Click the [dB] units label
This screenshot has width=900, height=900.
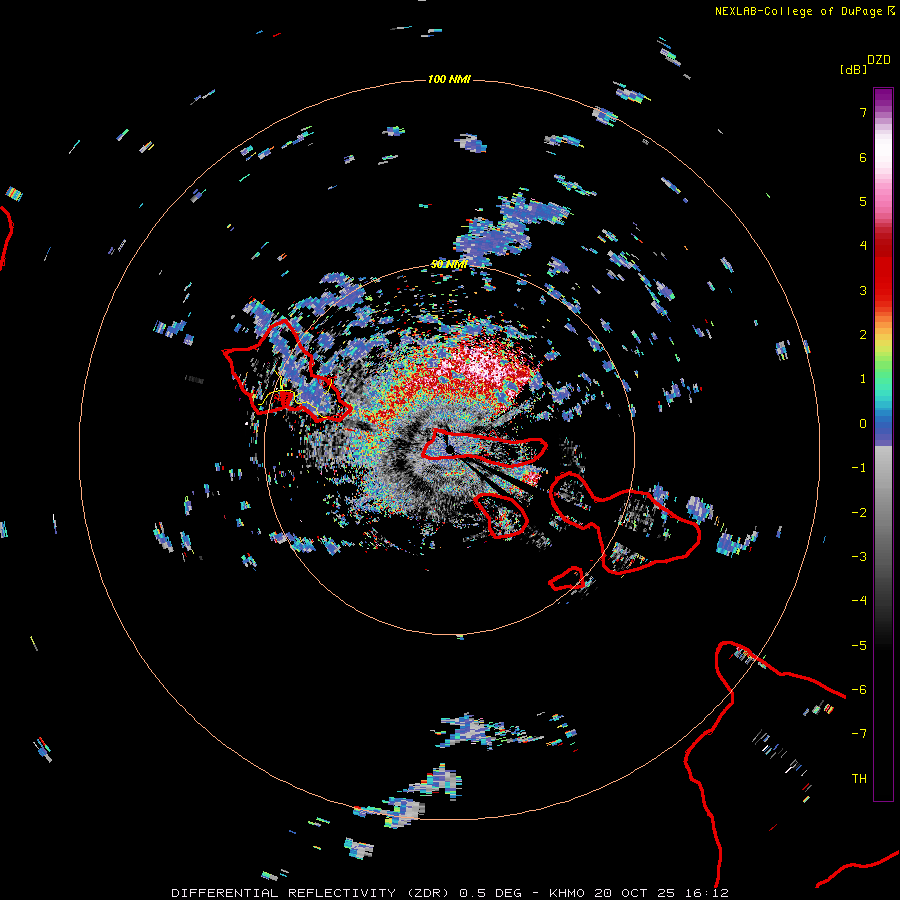tap(853, 69)
